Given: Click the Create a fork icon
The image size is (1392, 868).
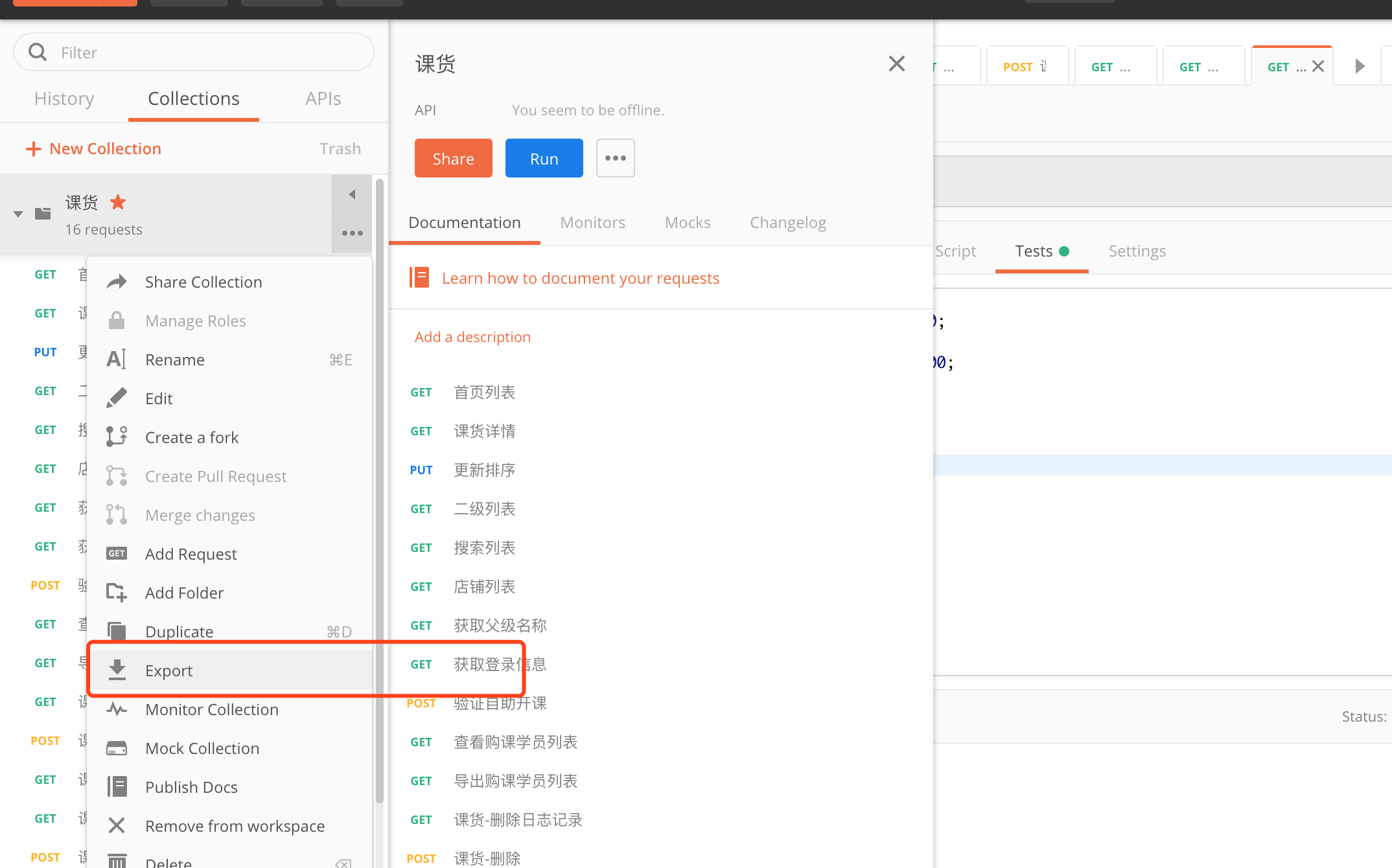Looking at the screenshot, I should click(117, 437).
